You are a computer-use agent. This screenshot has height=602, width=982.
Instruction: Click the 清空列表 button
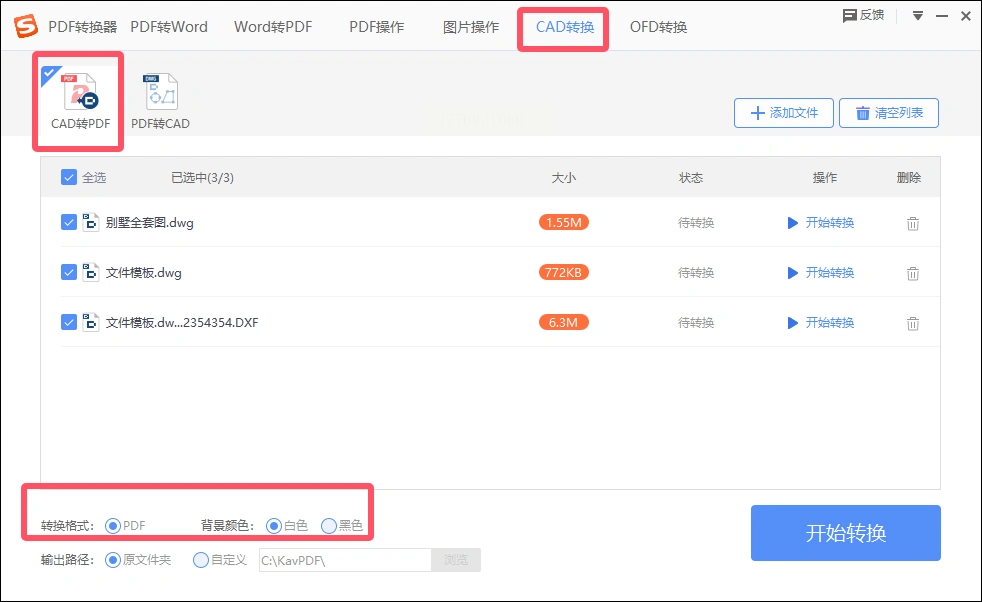click(x=889, y=113)
